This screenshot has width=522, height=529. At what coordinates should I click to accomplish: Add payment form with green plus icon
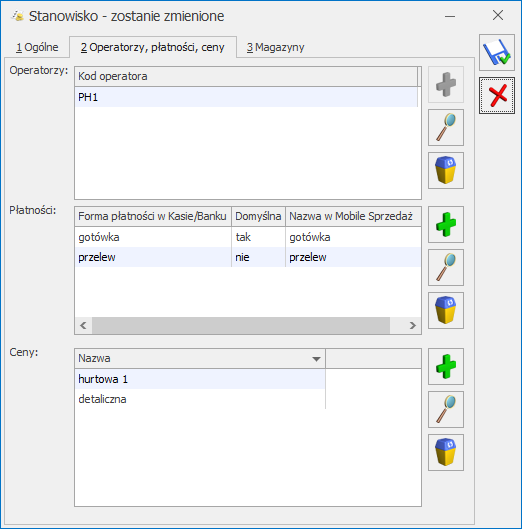coord(446,224)
